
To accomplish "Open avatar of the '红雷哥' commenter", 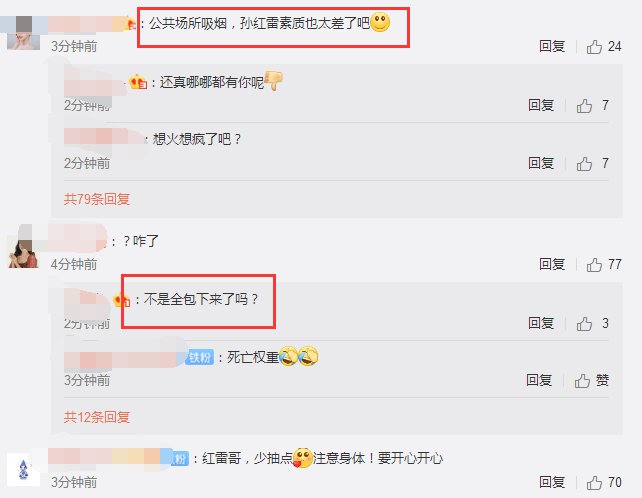I will tap(24, 469).
